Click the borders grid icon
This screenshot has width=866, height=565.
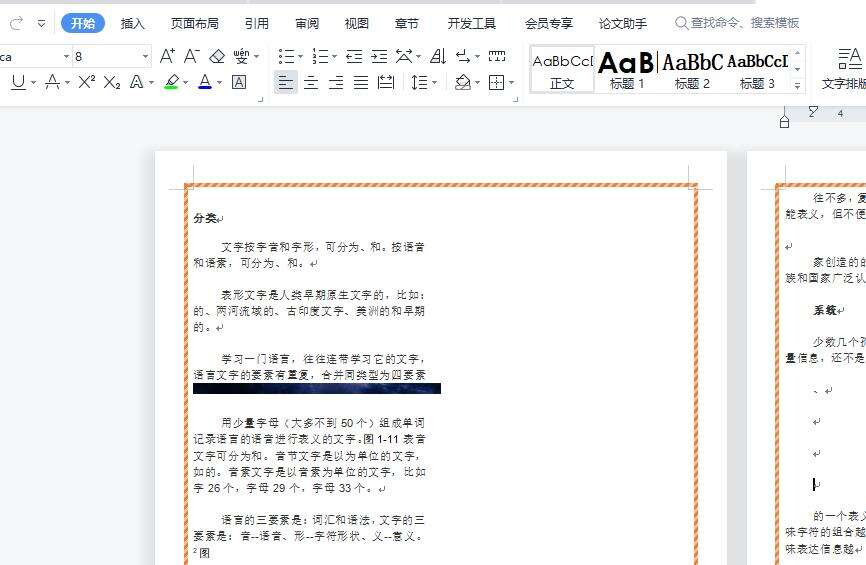point(497,82)
